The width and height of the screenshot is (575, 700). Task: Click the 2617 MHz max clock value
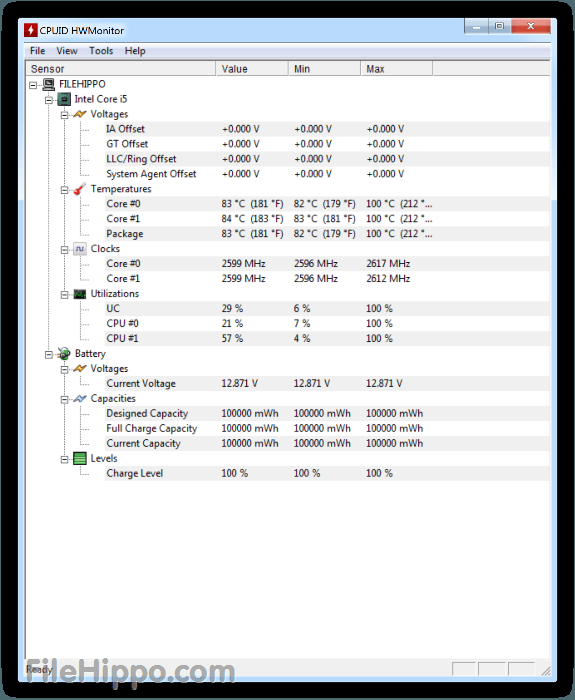pyautogui.click(x=388, y=264)
